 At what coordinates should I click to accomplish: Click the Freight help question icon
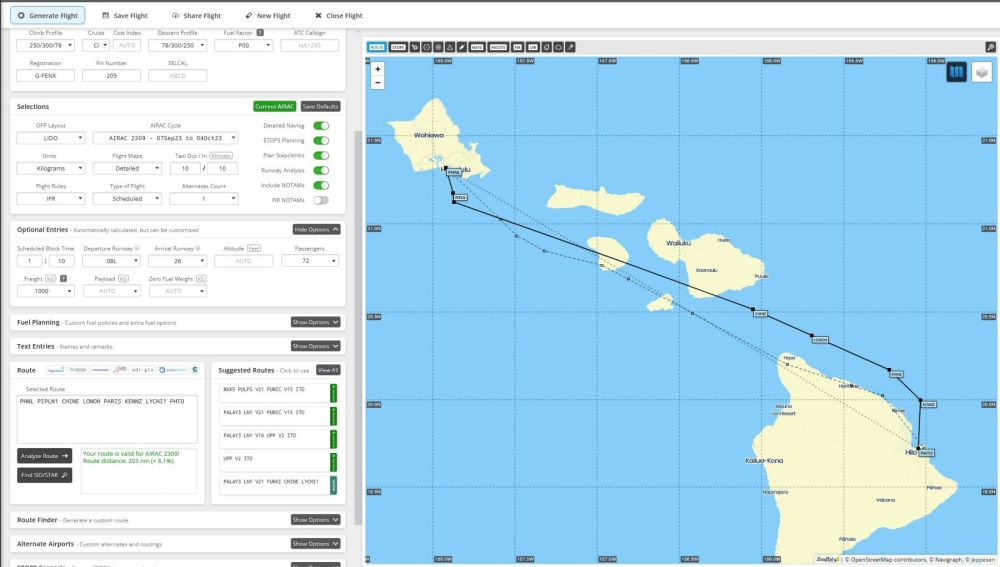63,279
